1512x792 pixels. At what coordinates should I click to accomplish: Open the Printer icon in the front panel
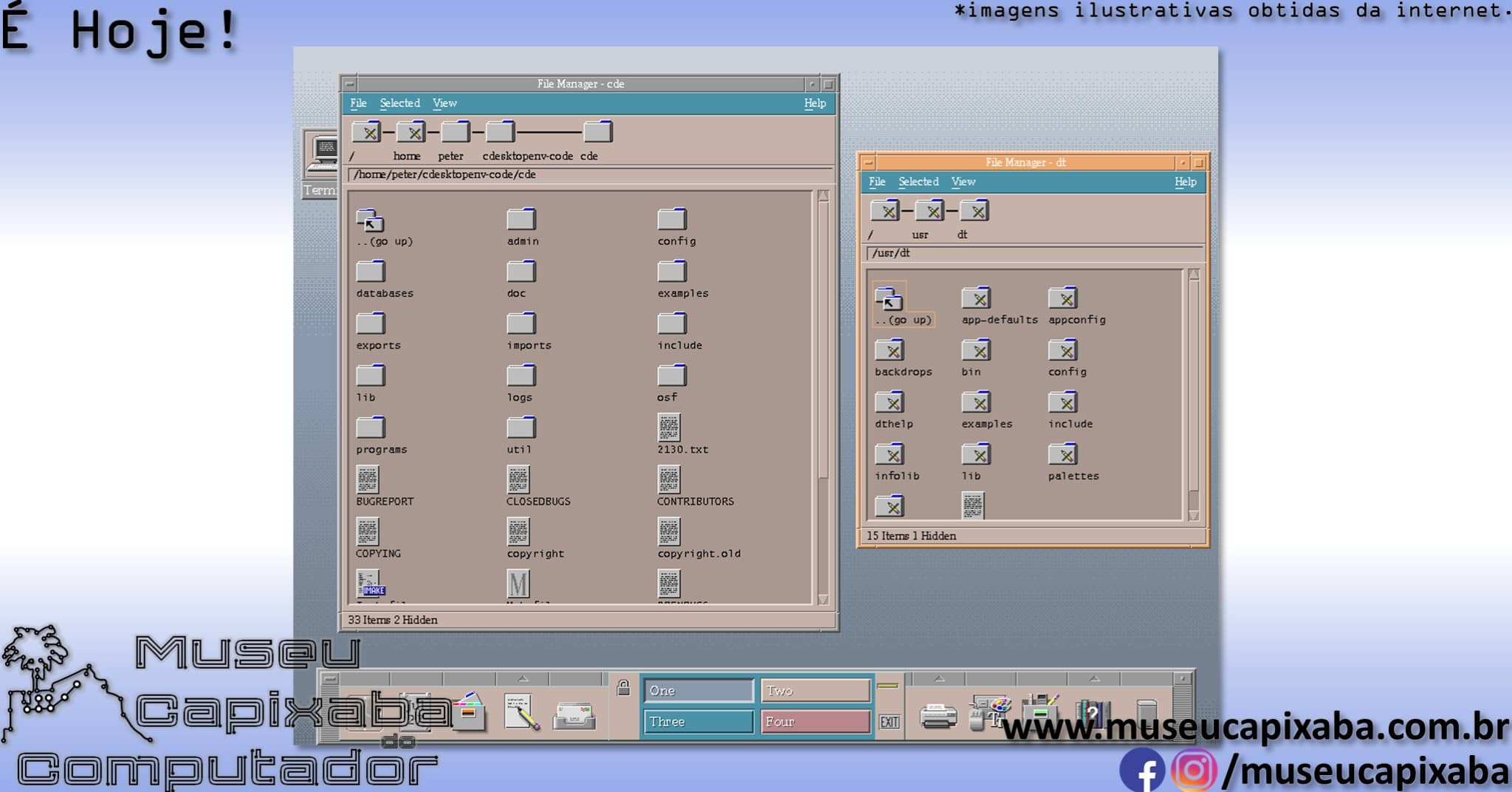(x=938, y=714)
